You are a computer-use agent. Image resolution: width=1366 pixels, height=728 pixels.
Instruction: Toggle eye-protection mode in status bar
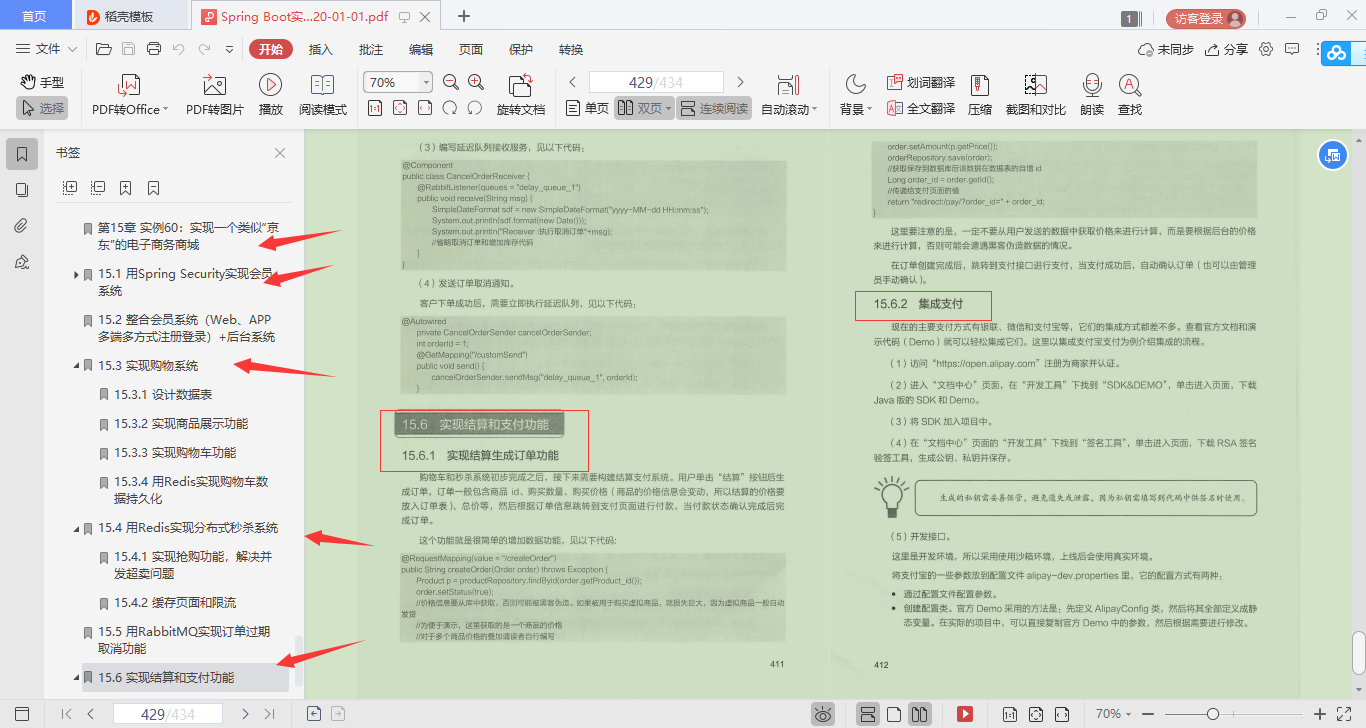click(x=823, y=714)
